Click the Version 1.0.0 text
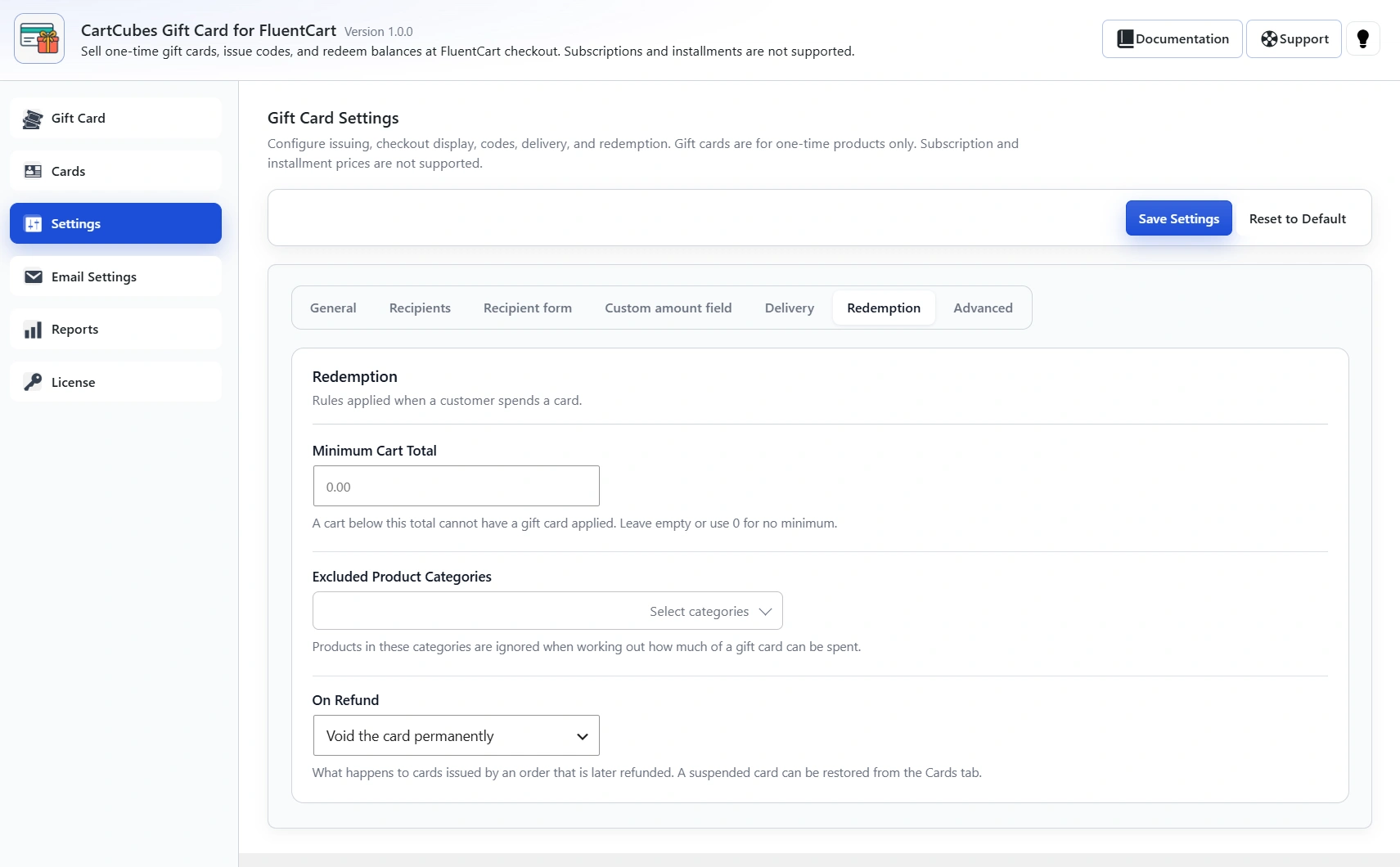Viewport: 1400px width, 867px height. [379, 32]
